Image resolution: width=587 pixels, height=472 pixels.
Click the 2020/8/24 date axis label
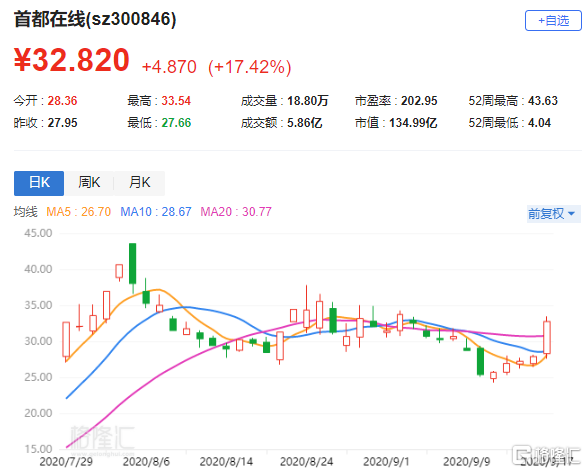pyautogui.click(x=306, y=462)
